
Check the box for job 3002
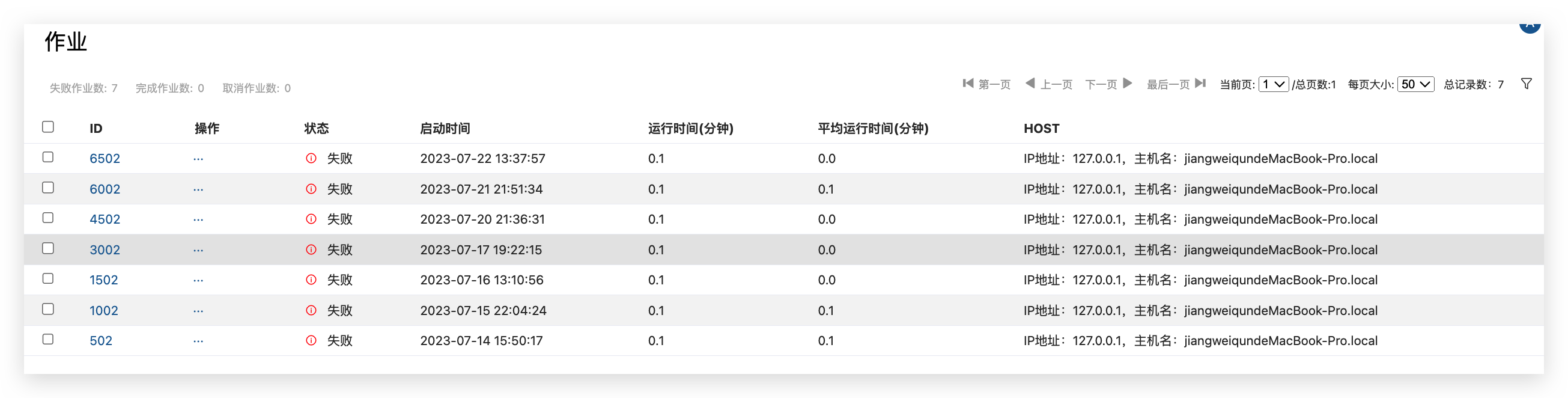48,248
